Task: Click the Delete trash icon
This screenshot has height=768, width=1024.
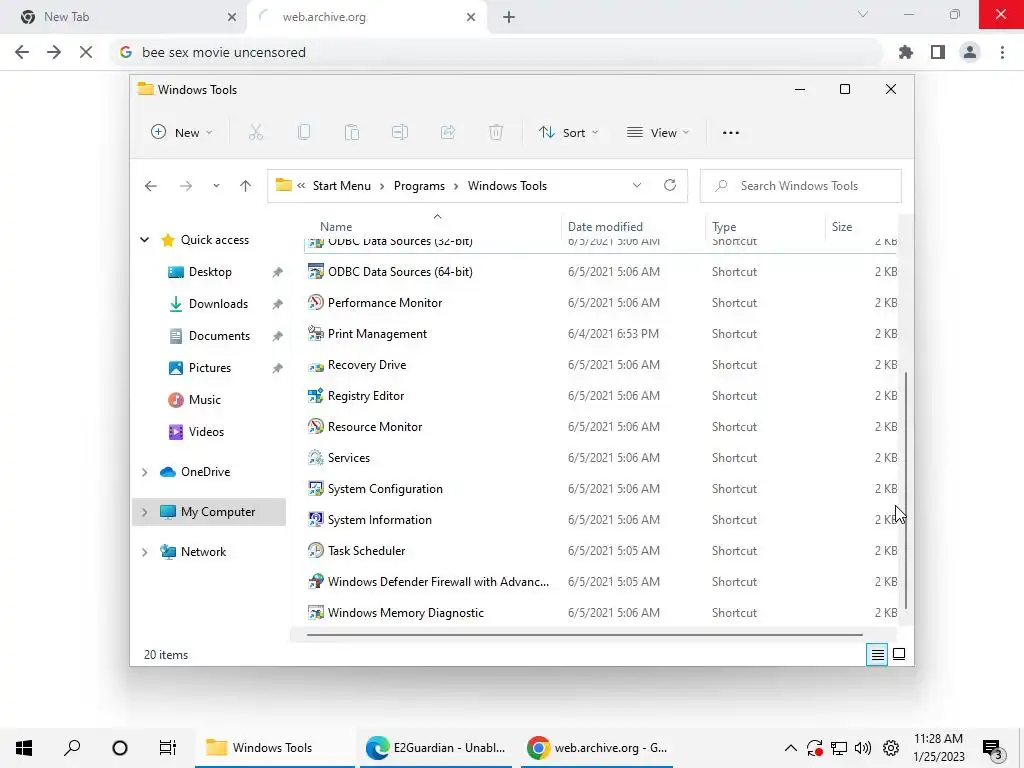Action: pos(496,133)
